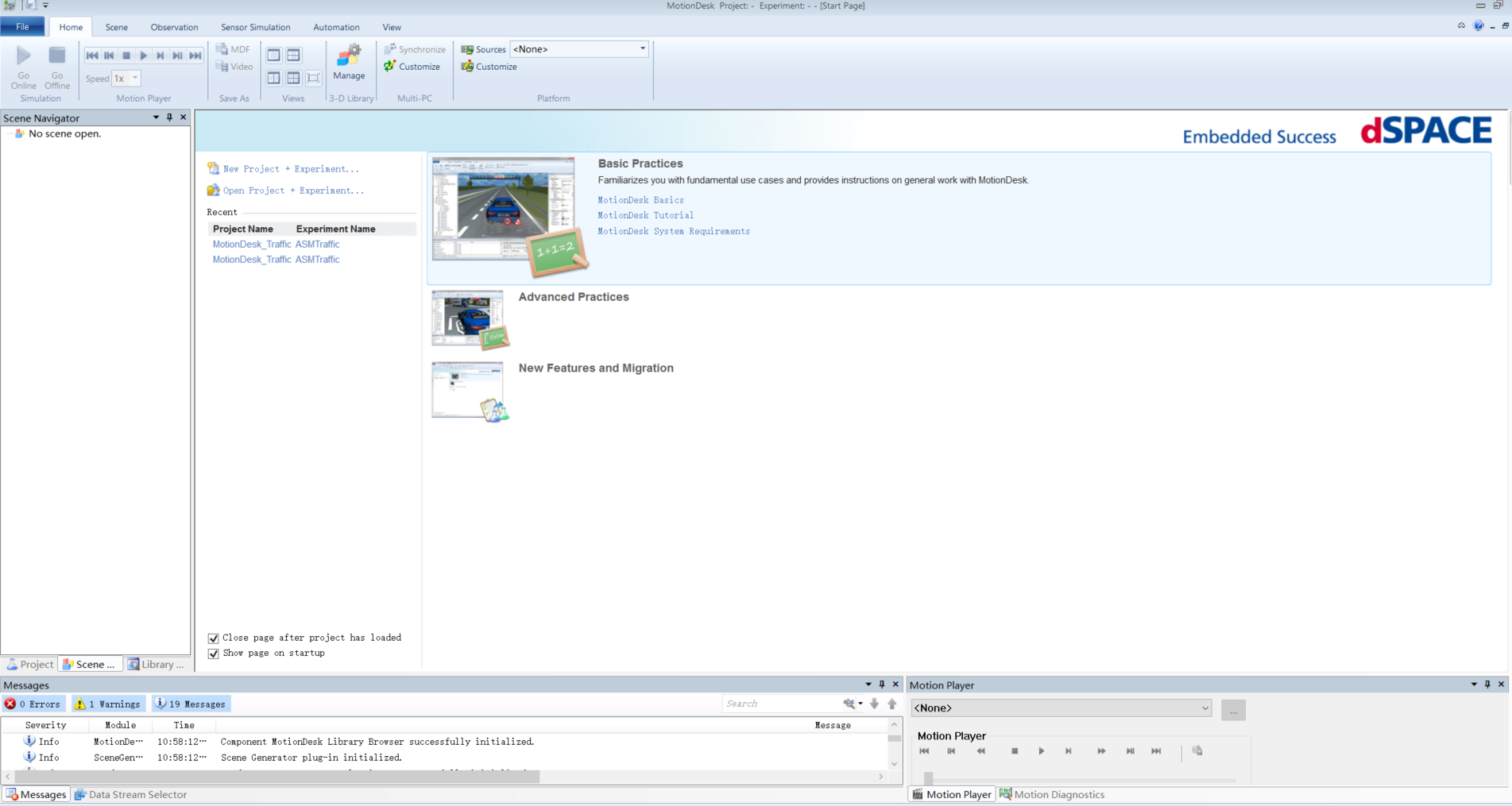1512x806 pixels.
Task: Switch to Project pane tab
Action: [x=29, y=665]
